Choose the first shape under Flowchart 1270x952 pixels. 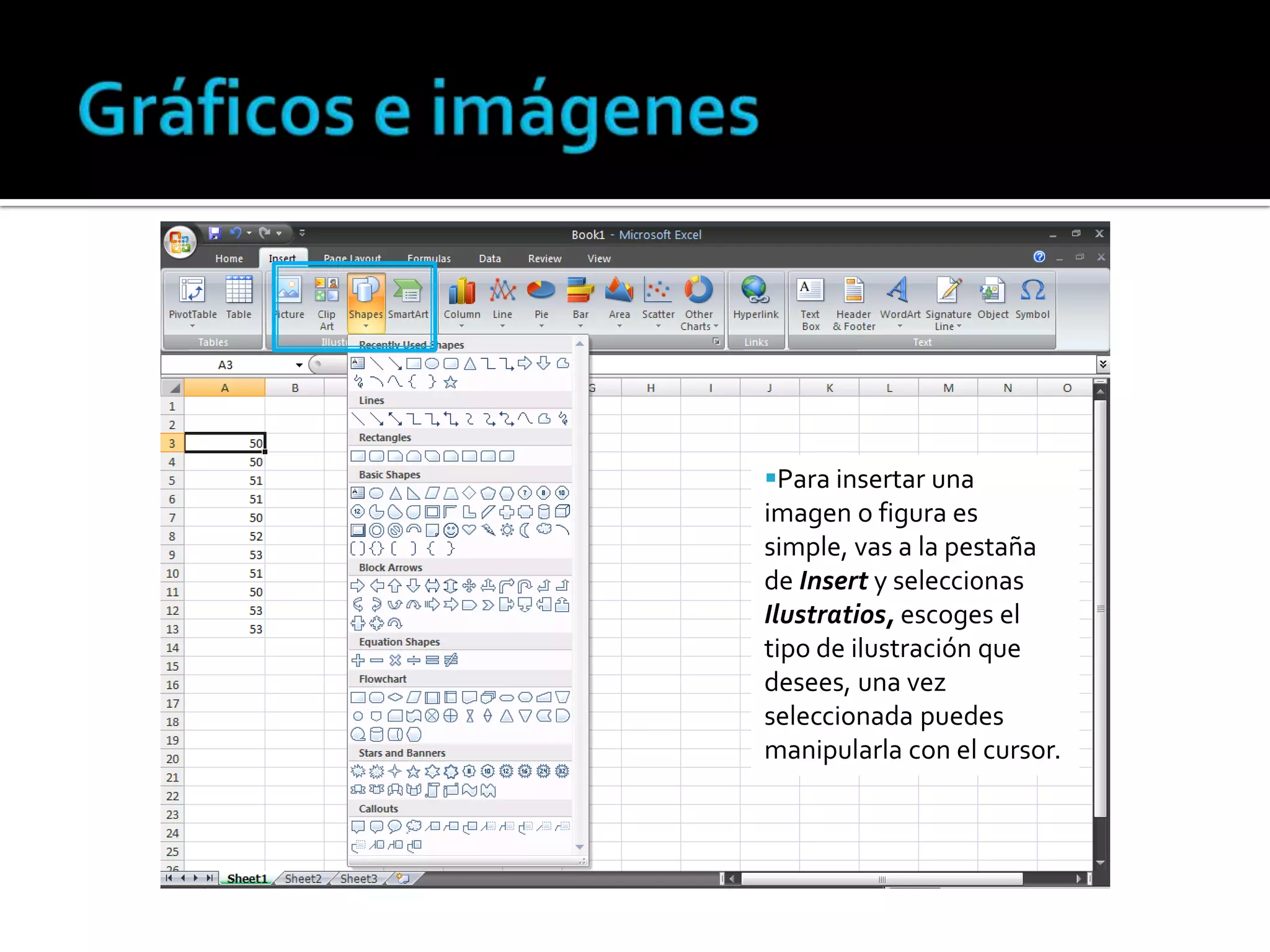click(358, 697)
